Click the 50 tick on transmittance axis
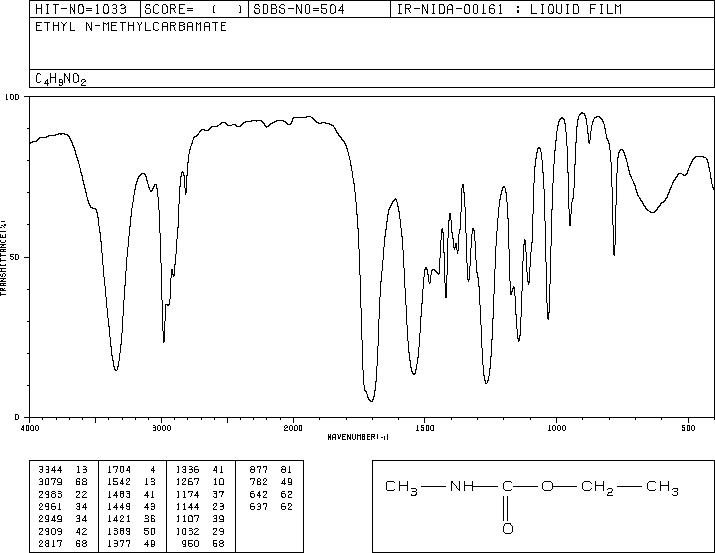Screen dimensions: 715x553 15,257
